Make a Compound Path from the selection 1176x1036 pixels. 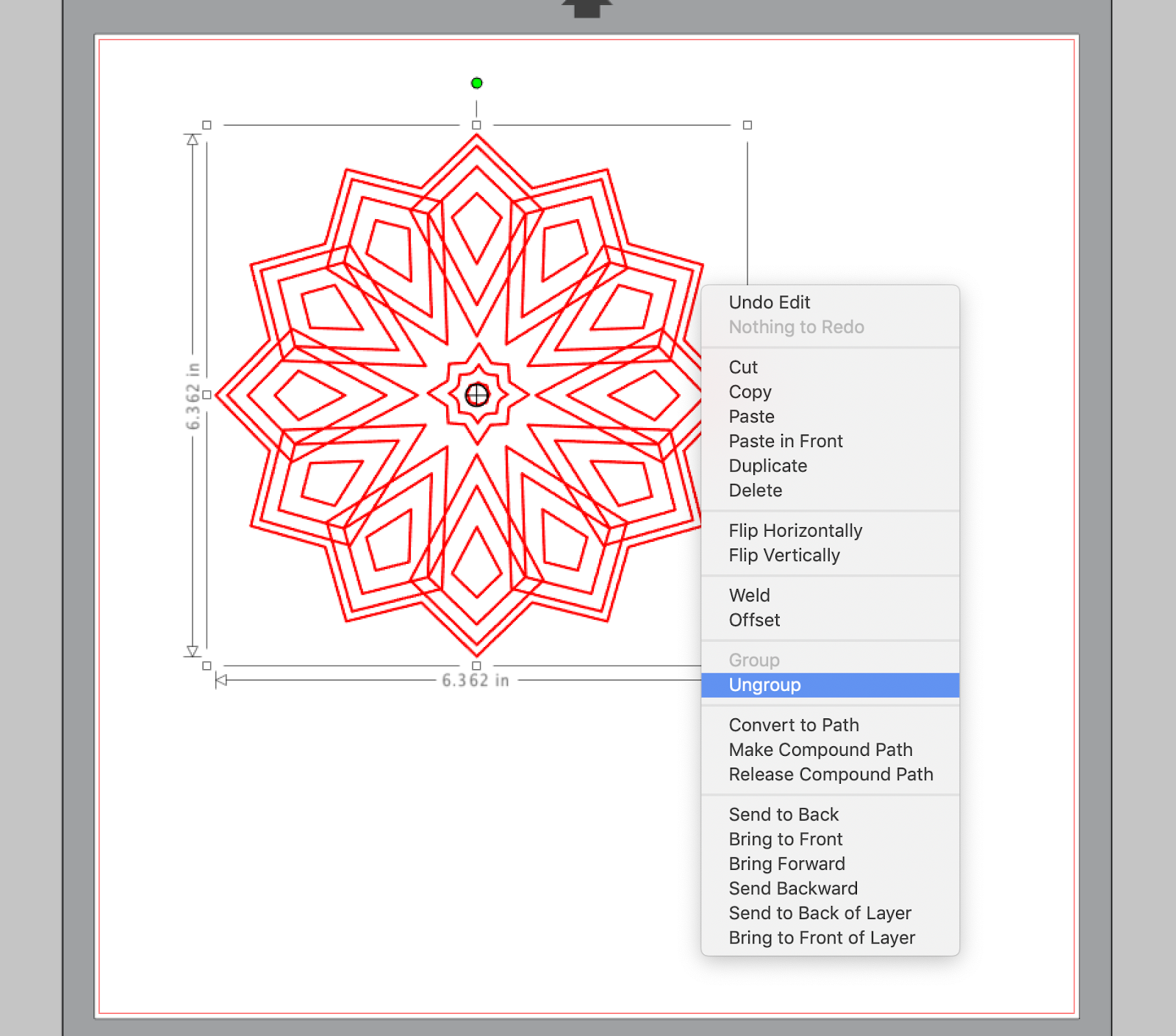pos(820,749)
